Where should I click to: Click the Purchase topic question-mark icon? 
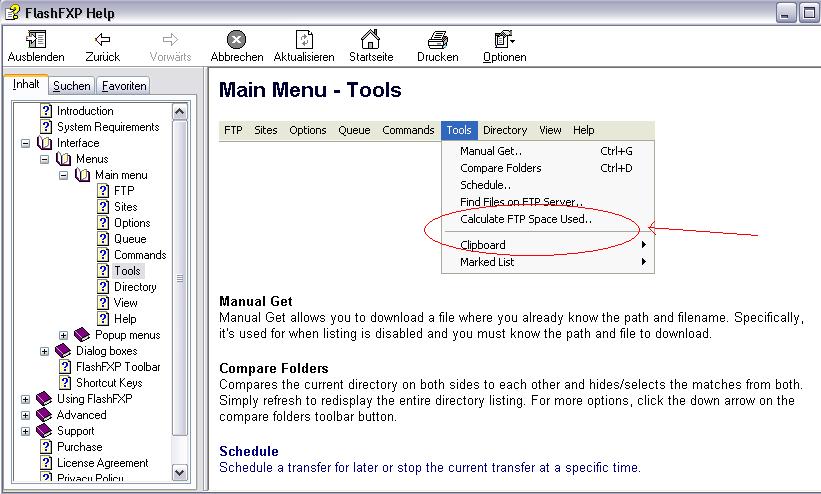coord(46,447)
